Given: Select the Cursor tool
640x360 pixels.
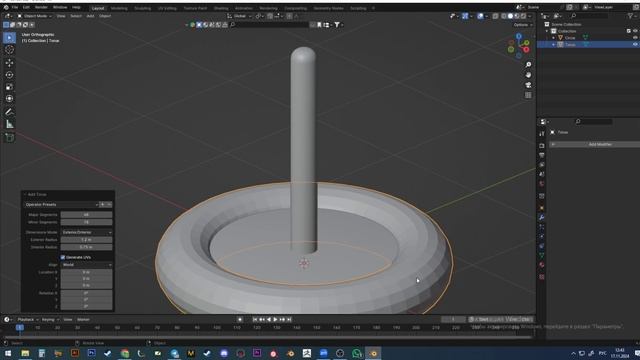Looking at the screenshot, I should click(x=9, y=50).
